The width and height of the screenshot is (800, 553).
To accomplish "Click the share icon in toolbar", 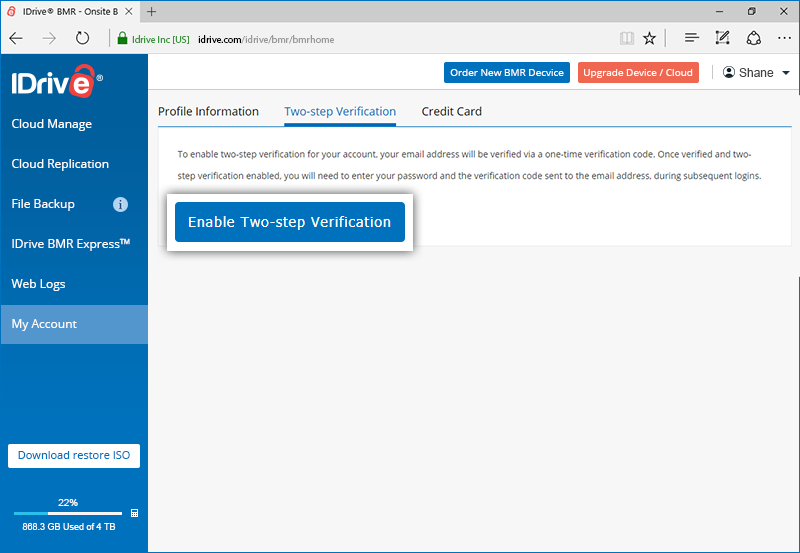I will click(x=754, y=38).
